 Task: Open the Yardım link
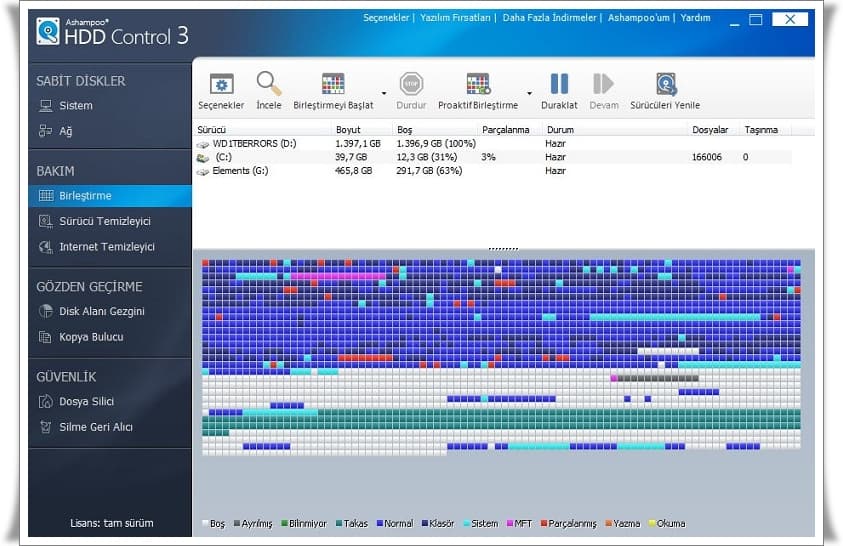click(x=695, y=18)
